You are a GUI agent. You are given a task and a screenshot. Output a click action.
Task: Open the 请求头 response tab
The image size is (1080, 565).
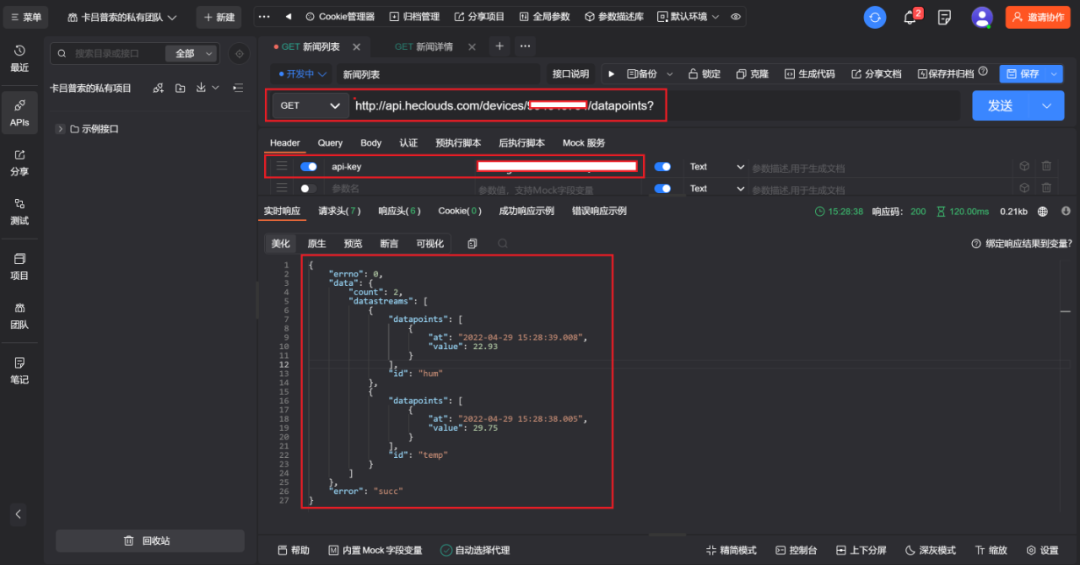tap(339, 211)
